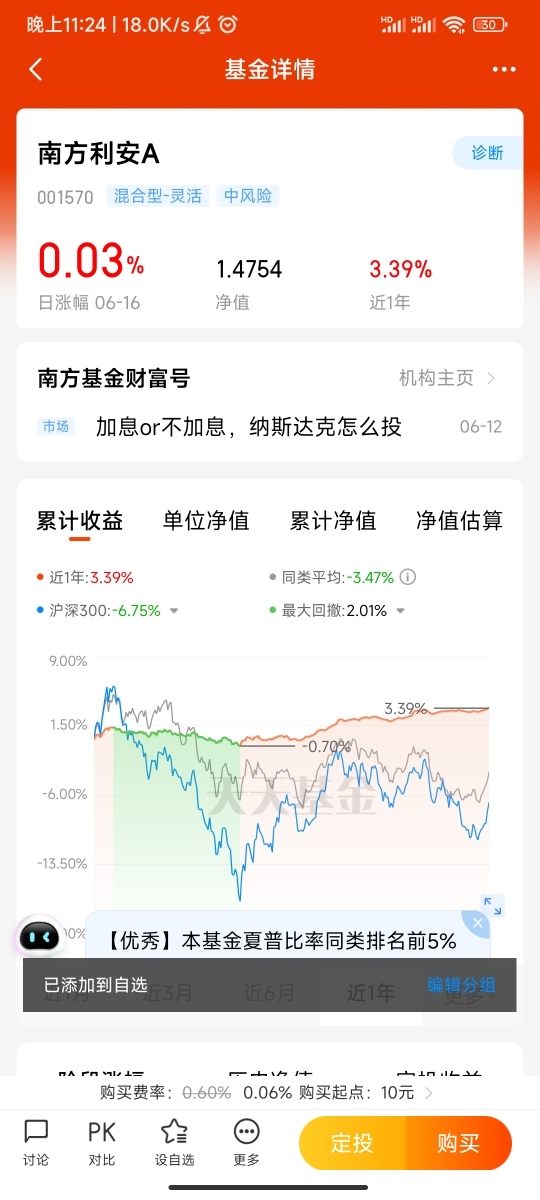Open the three-dot more options menu
The width and height of the screenshot is (540, 1200).
(503, 70)
